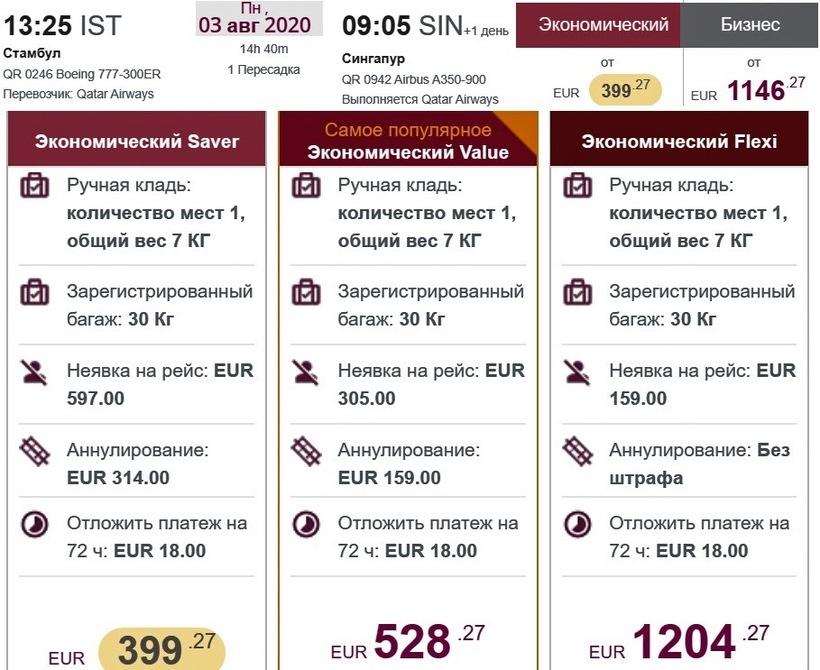Switch to the Бизнес cabin tab
The image size is (820, 670).
click(x=750, y=25)
